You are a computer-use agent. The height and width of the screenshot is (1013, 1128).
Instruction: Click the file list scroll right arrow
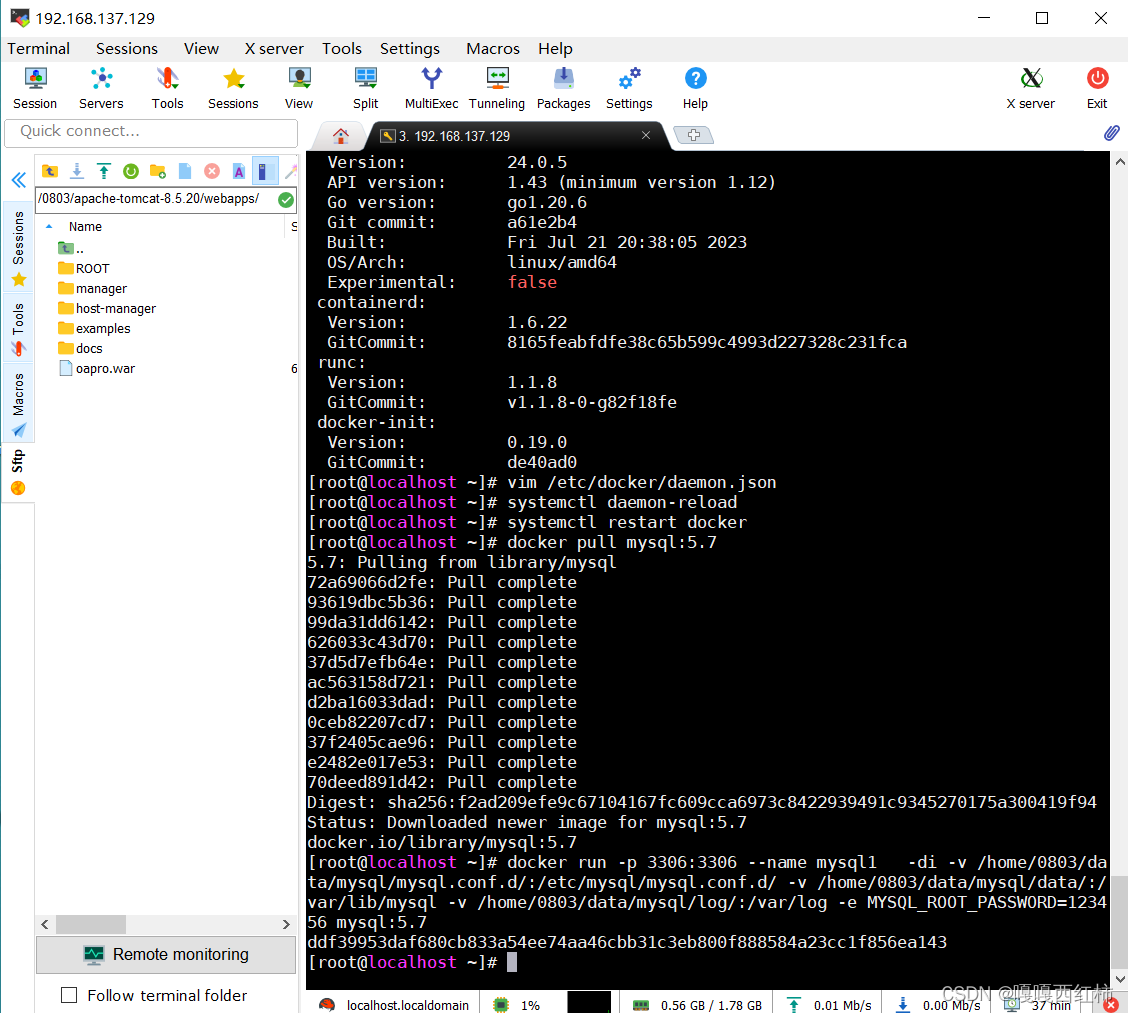click(x=286, y=924)
